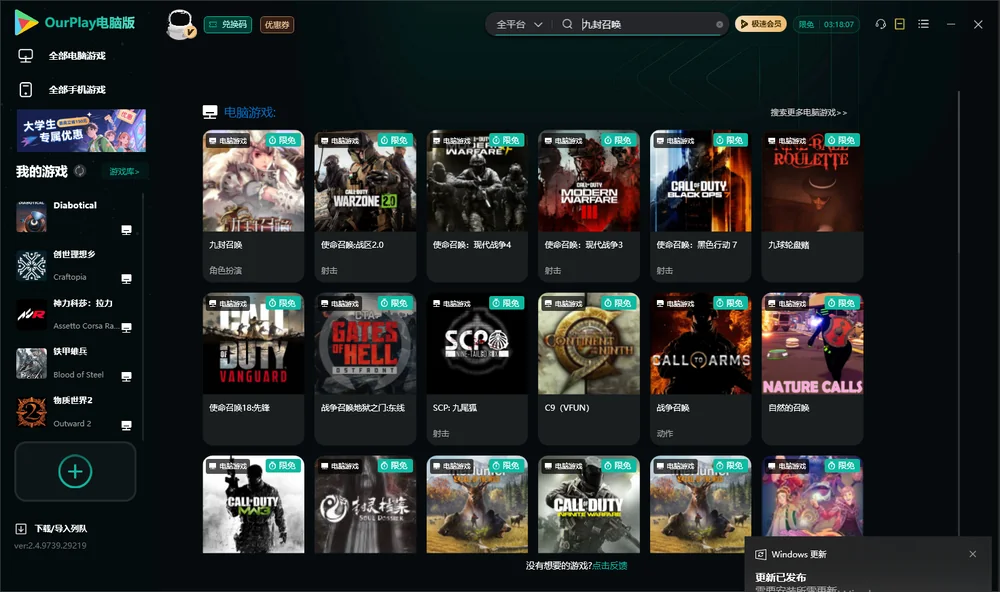Viewport: 1000px width, 592px height.
Task: Dismiss the Windows 更新 notification
Action: (x=973, y=554)
